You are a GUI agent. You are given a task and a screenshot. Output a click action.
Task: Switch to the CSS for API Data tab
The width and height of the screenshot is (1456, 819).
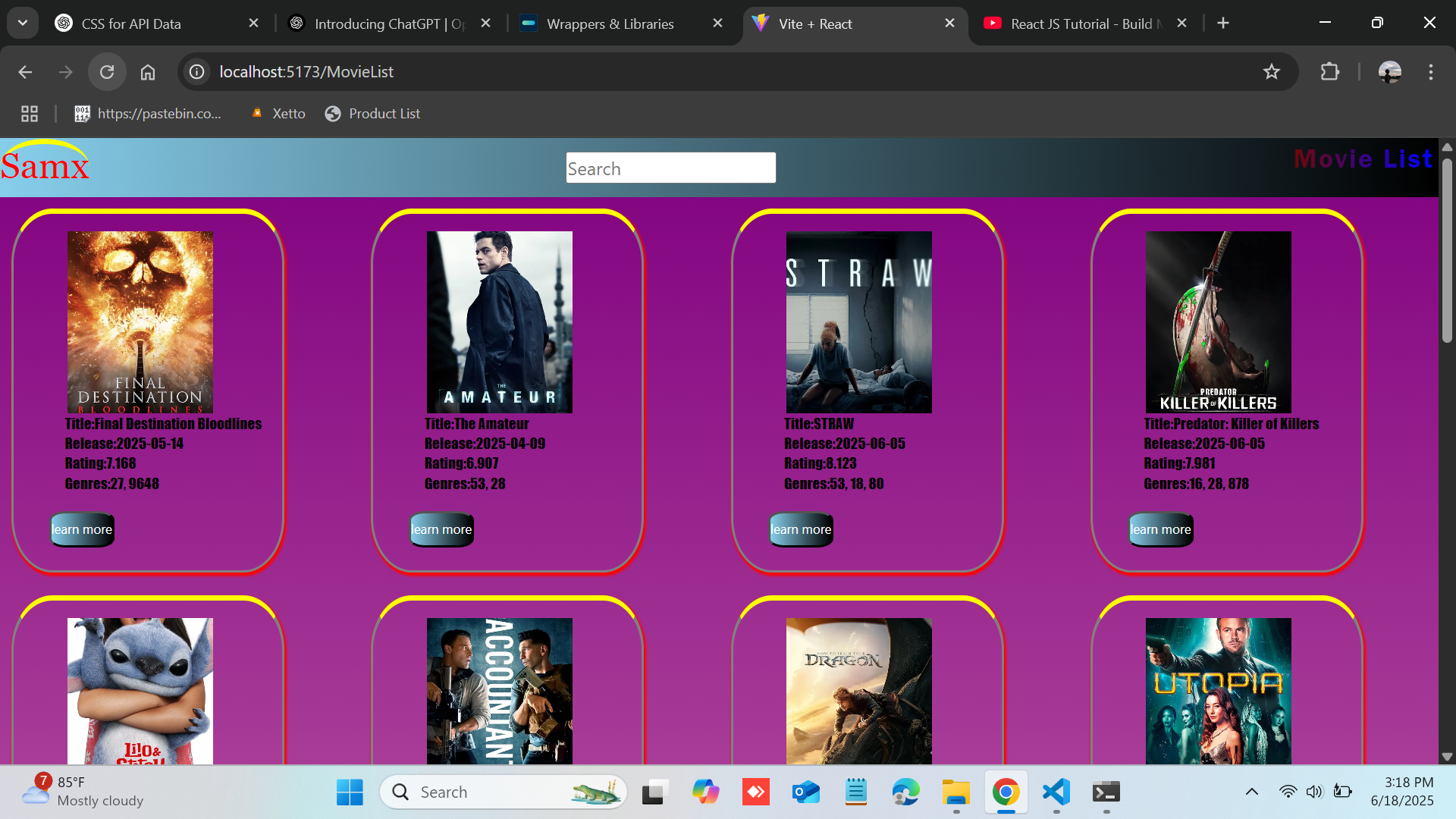131,24
